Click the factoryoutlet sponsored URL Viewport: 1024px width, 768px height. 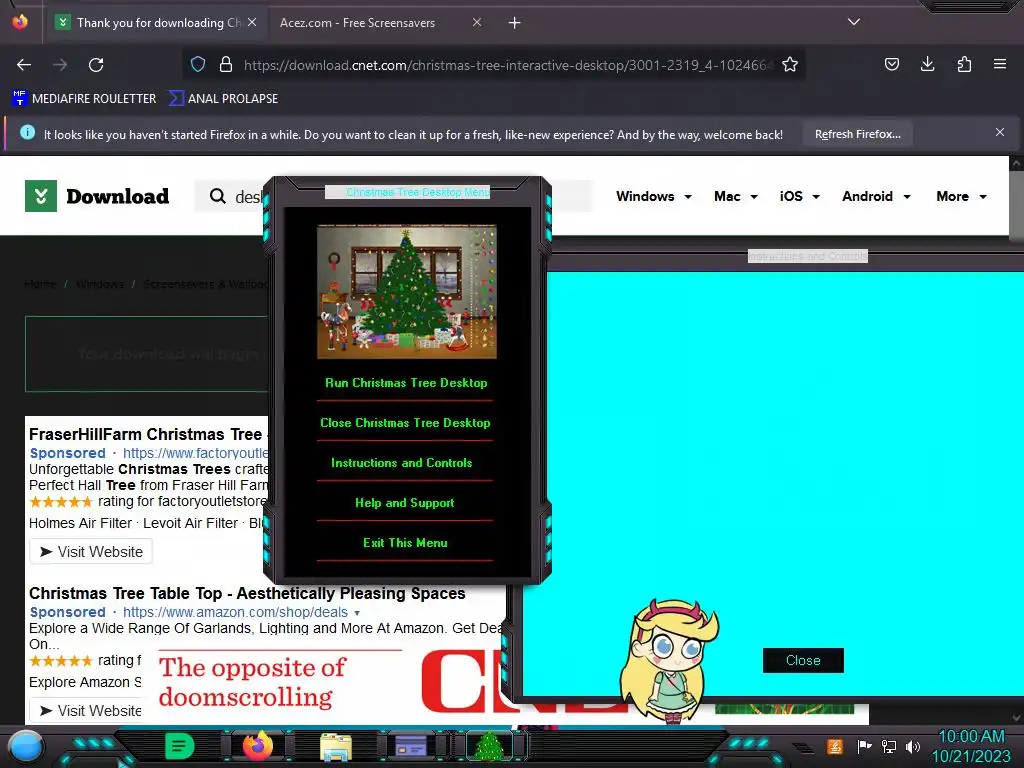tap(195, 453)
